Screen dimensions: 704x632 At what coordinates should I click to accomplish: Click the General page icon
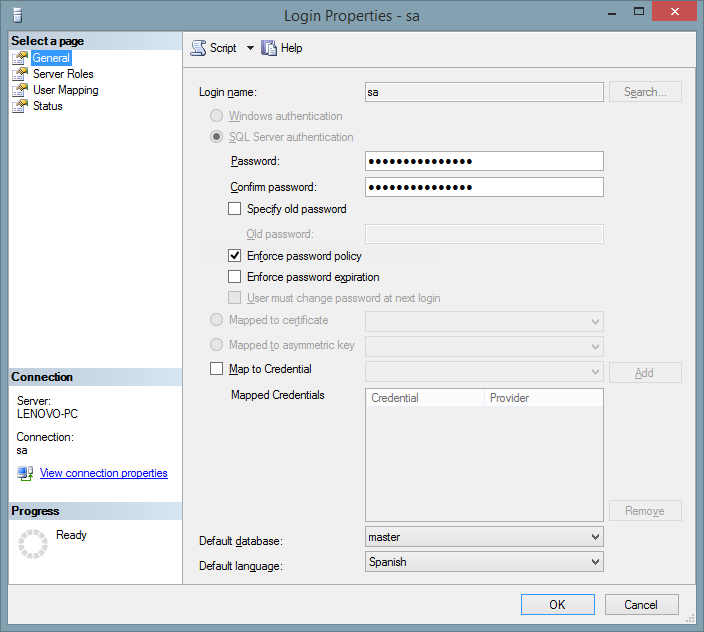click(x=20, y=58)
